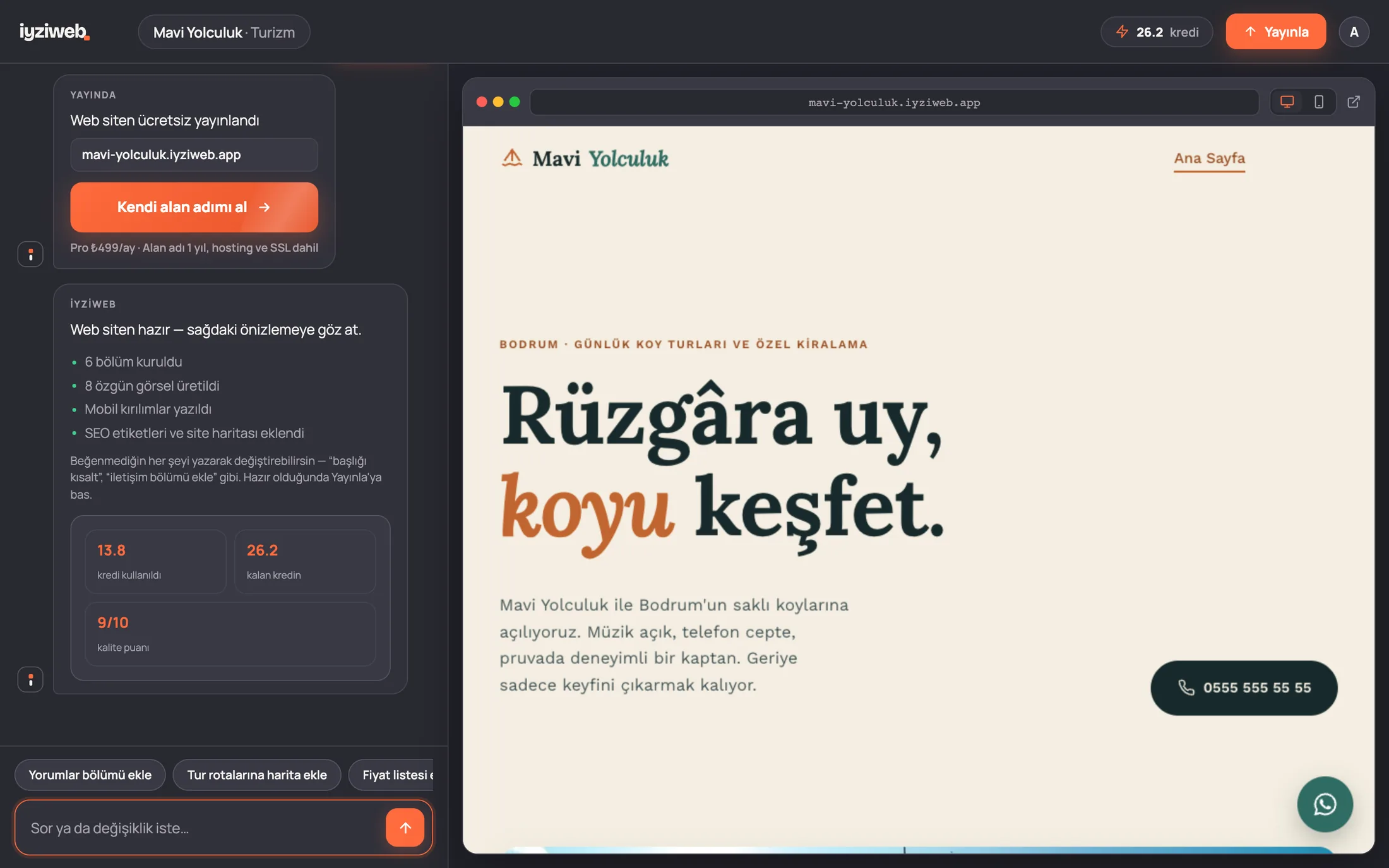Viewport: 1389px width, 868px height.
Task: Select the 13.8 kredi kullanıldı stat
Action: click(155, 561)
